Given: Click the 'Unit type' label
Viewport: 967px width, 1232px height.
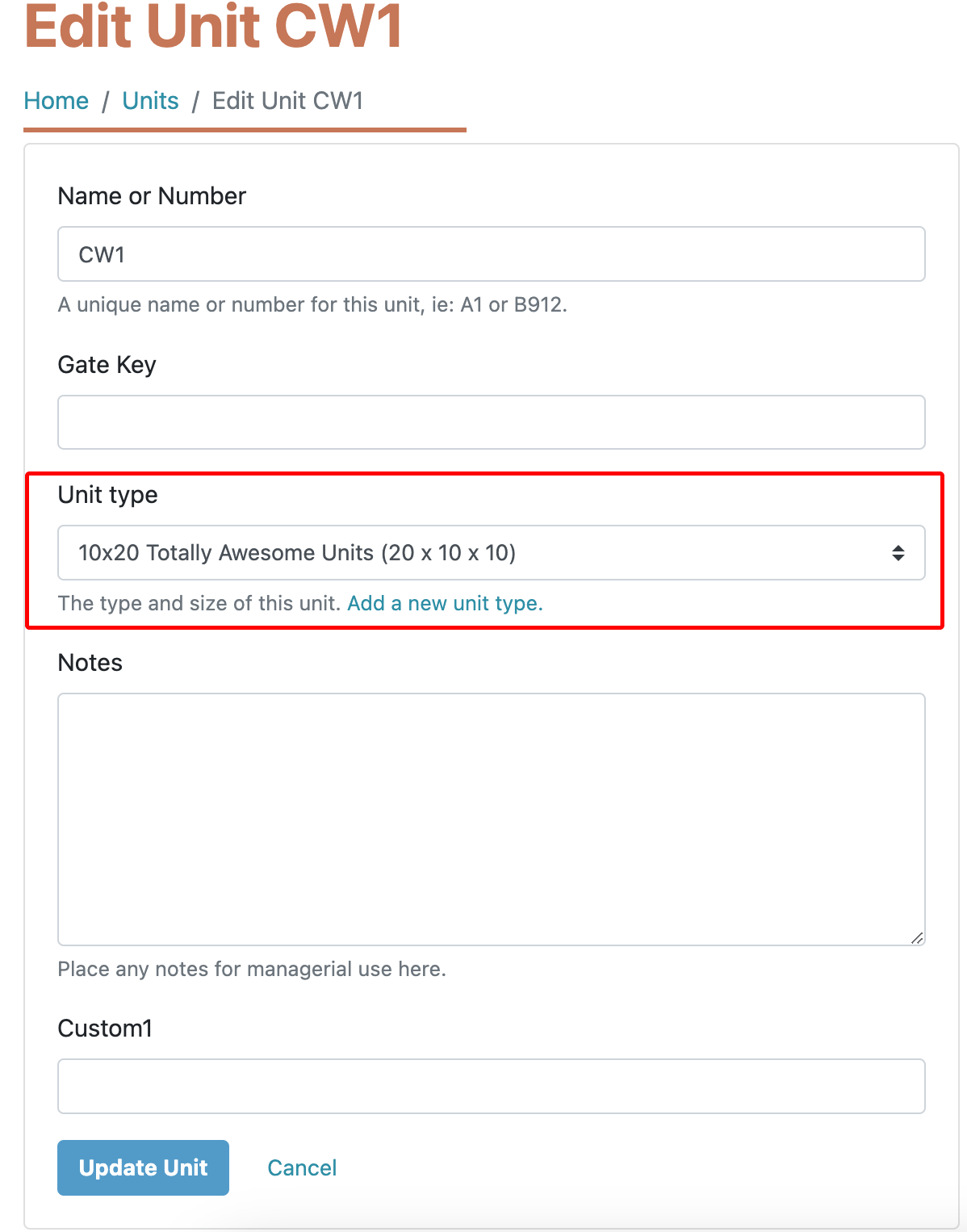Looking at the screenshot, I should (x=107, y=495).
